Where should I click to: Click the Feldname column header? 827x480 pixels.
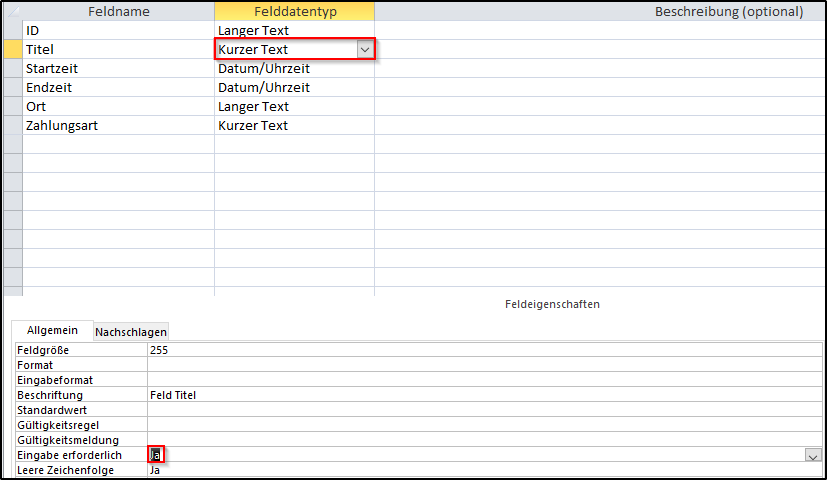pos(118,11)
